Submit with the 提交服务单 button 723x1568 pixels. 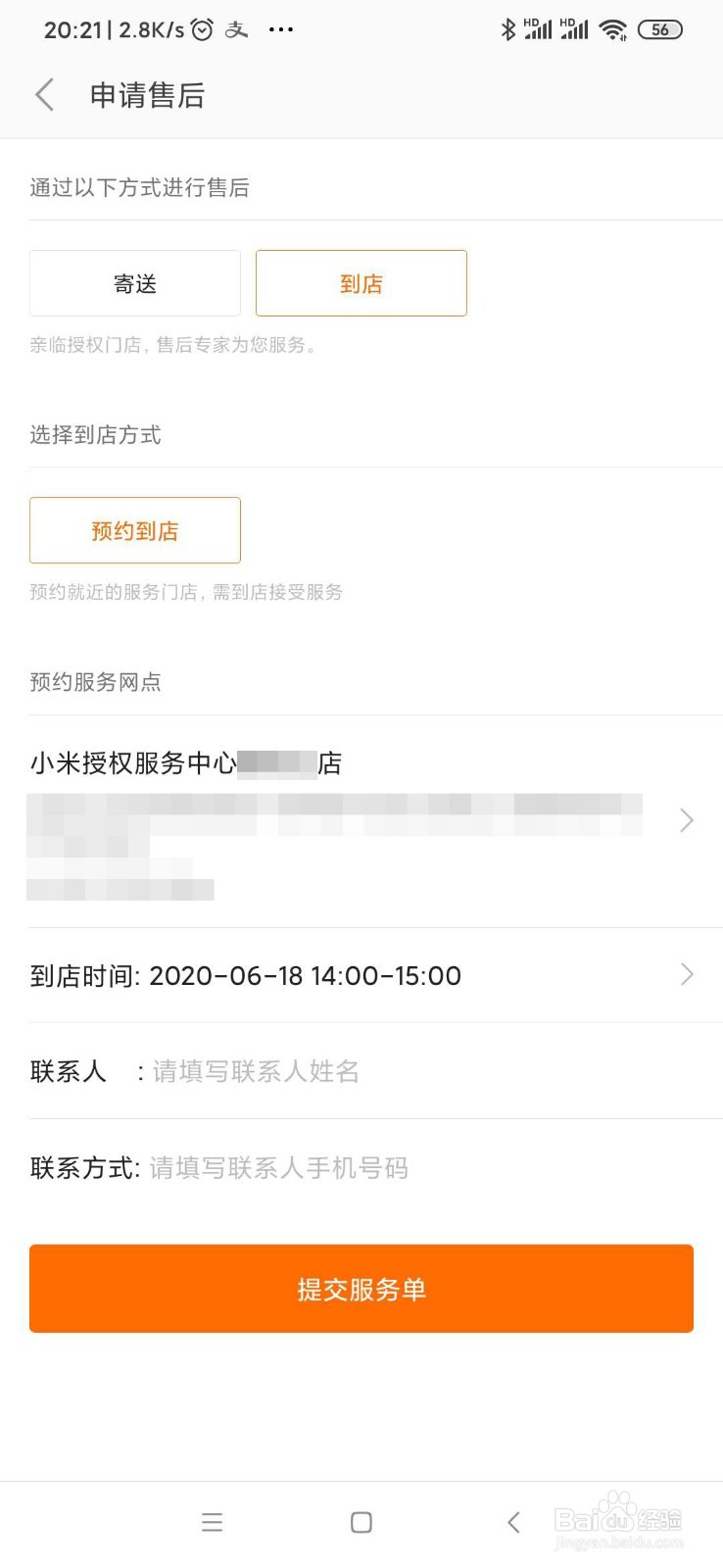point(361,1289)
